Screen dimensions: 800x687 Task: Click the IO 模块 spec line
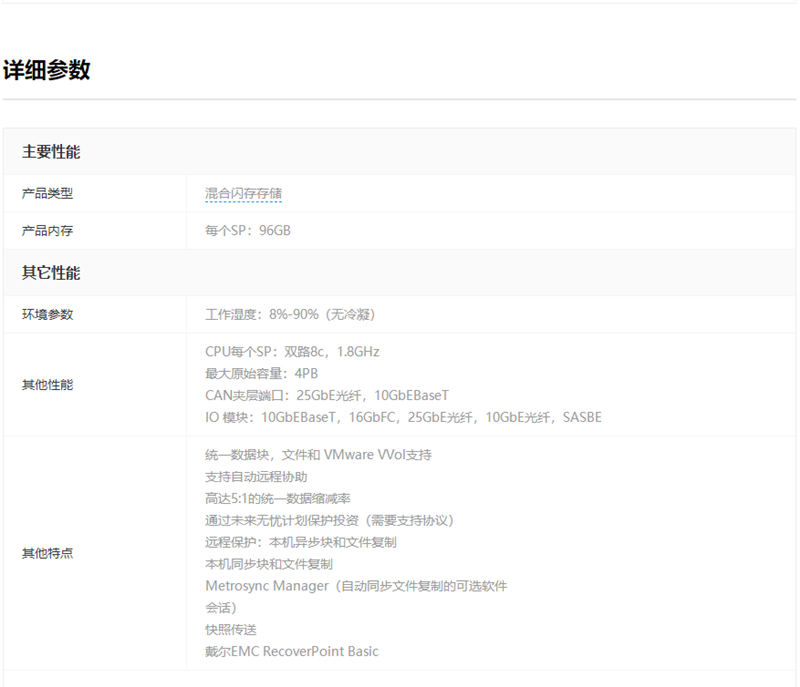pyautogui.click(x=403, y=417)
